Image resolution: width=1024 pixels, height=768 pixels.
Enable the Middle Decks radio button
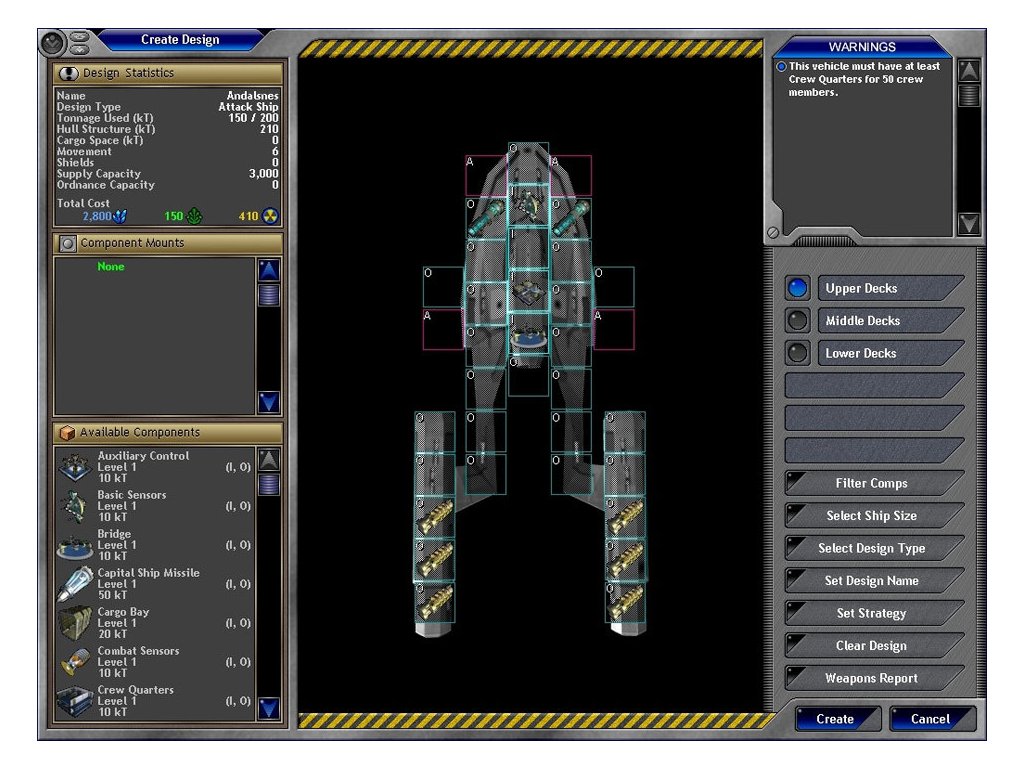798,321
